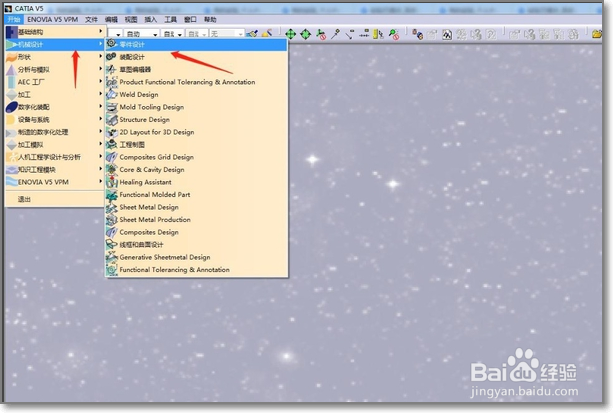Image resolution: width=613 pixels, height=413 pixels.
Task: Open Sheet Metal Design workbench
Action: (197, 207)
